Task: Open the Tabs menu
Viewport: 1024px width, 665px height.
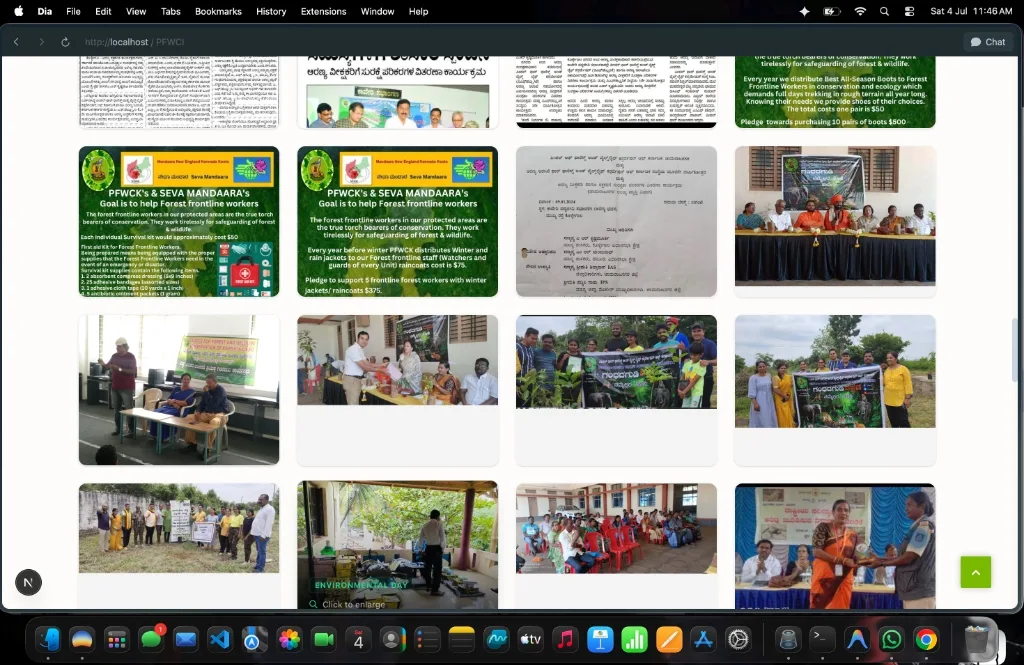Action: click(170, 11)
